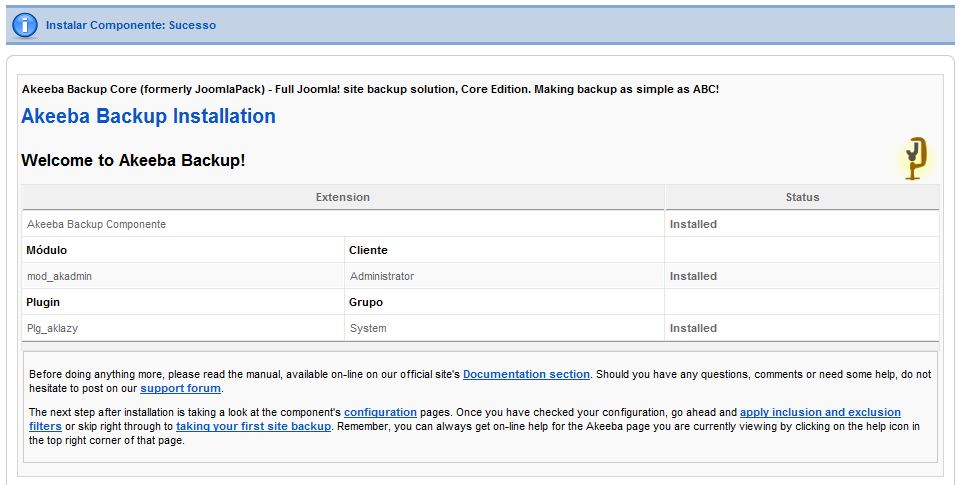Click the Módulo subheader
This screenshot has width=960, height=485.
tap(47, 250)
